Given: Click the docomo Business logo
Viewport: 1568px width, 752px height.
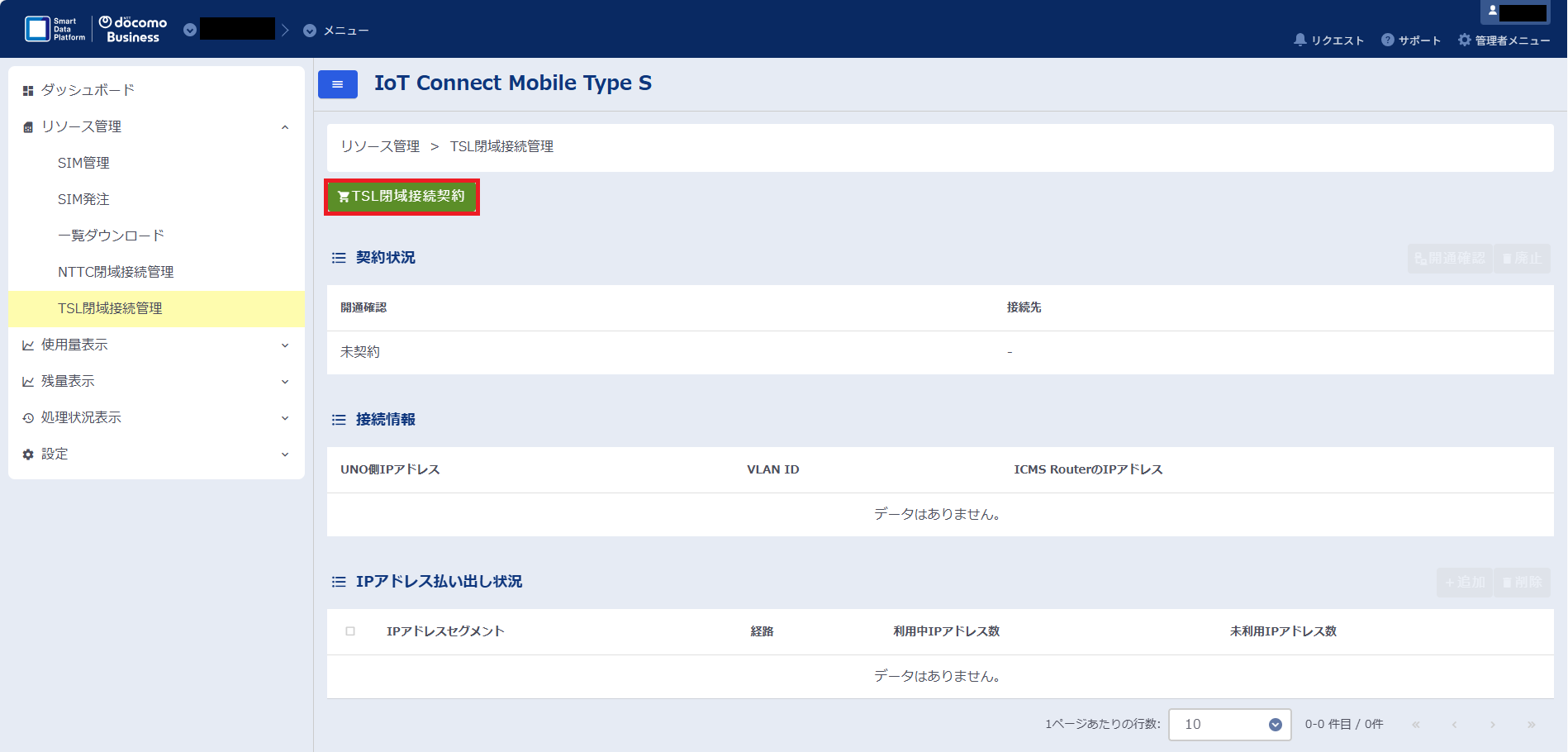Looking at the screenshot, I should tap(133, 29).
